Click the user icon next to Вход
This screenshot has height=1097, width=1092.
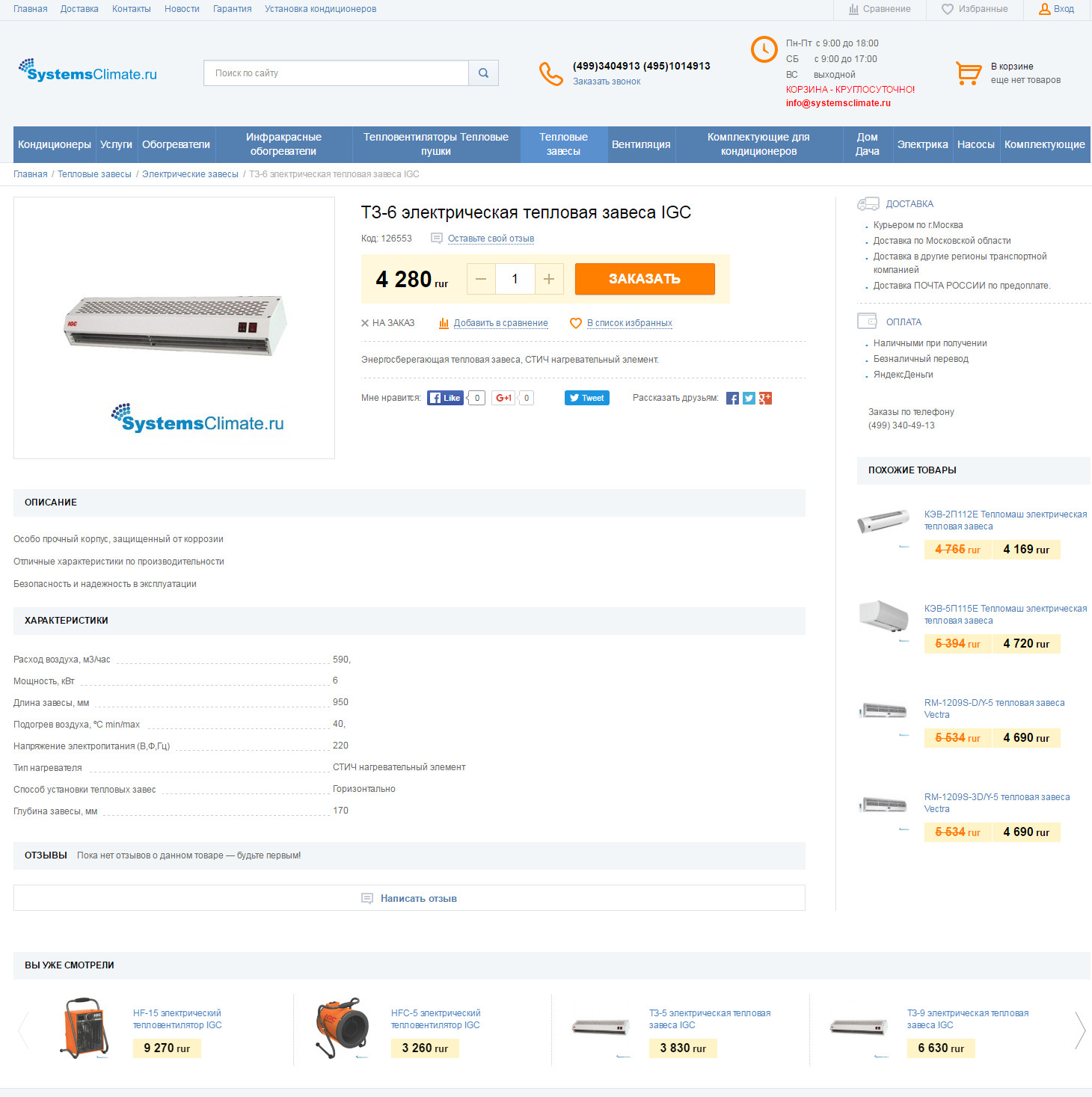tap(1045, 9)
